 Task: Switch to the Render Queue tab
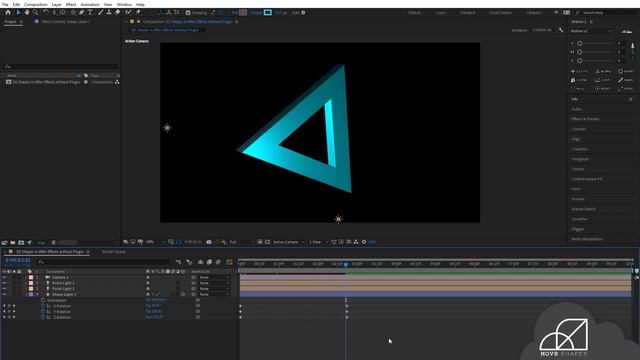tap(114, 252)
